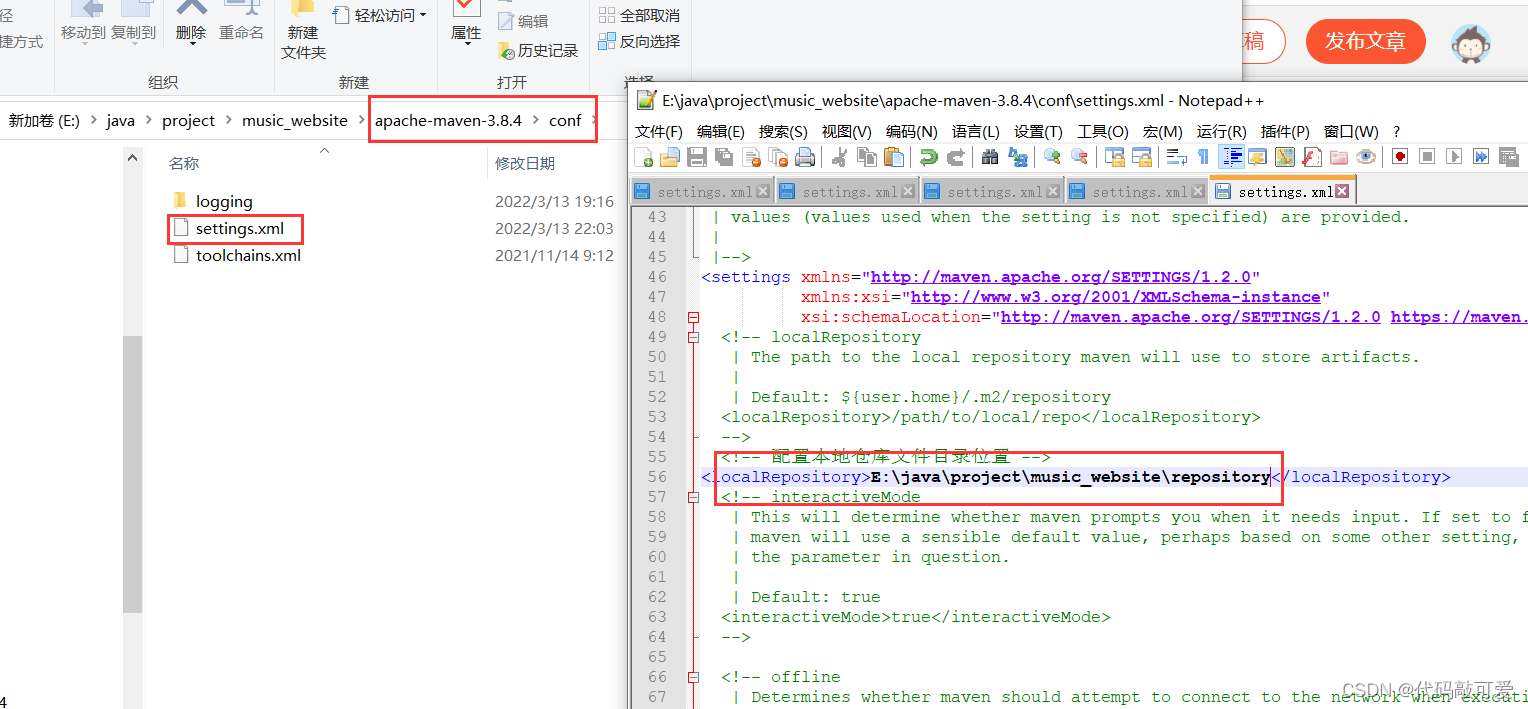Toggle synchronized vertical scrolling icon
The image size is (1528, 709).
[1115, 157]
